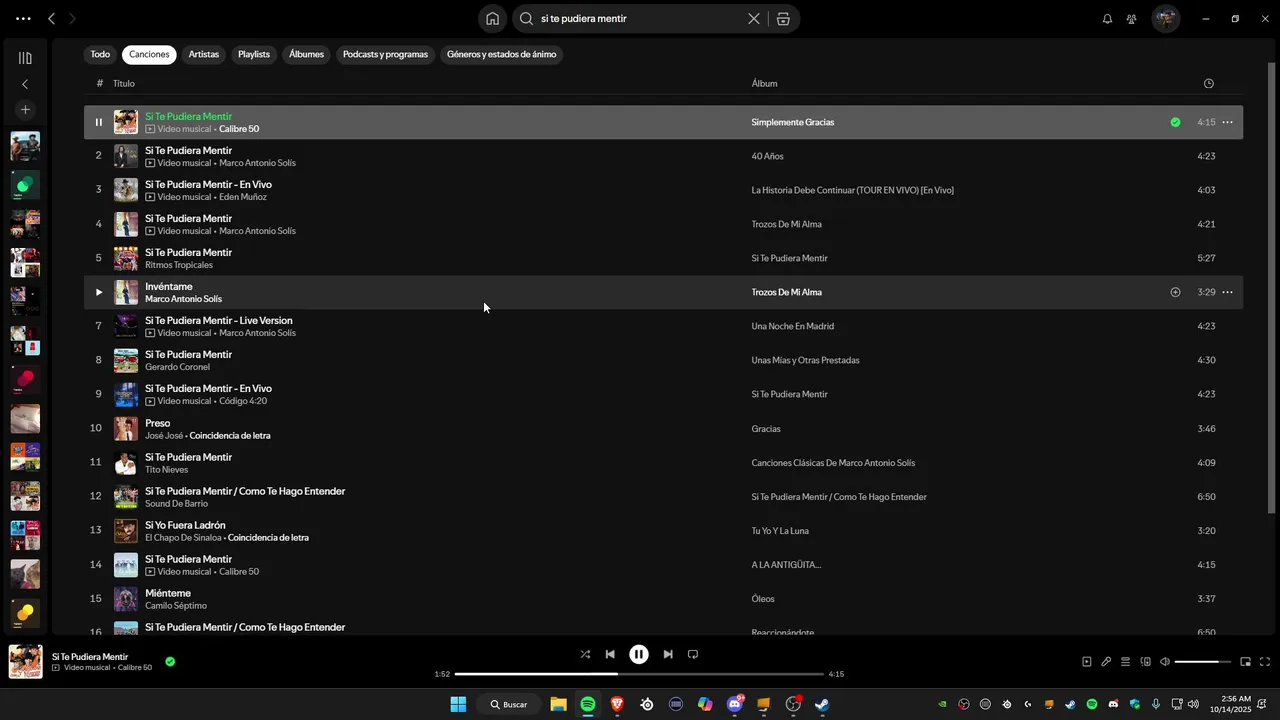Viewport: 1280px width, 720px height.
Task: Open Windows Start menu
Action: coord(458,704)
